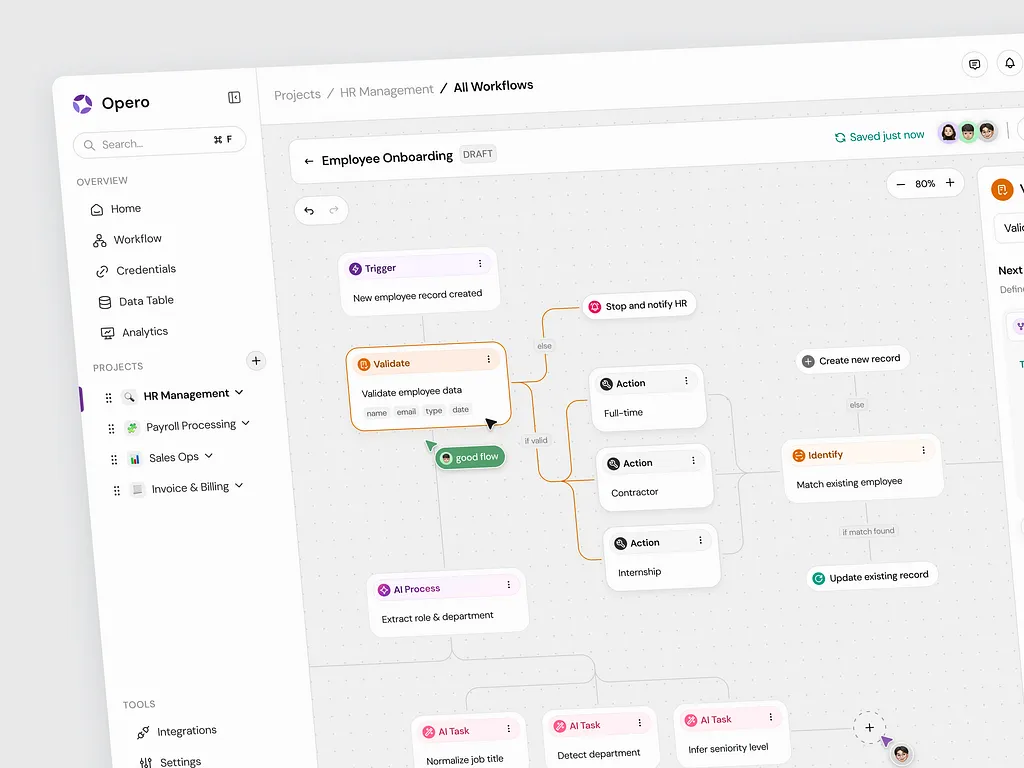Collapse the sidebar panel icon
Viewport: 1024px width, 768px height.
234,97
